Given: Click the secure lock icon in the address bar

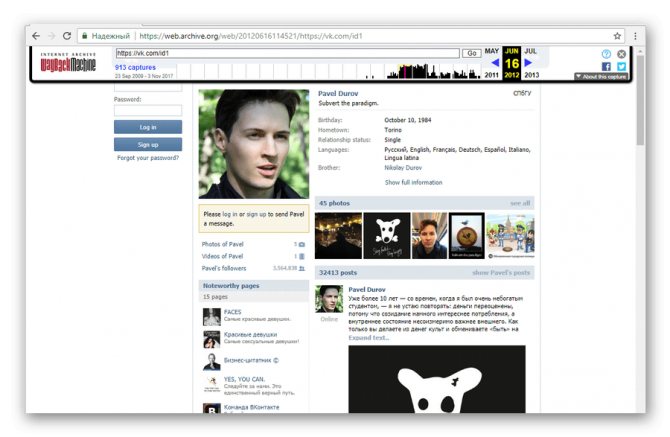Looking at the screenshot, I should point(85,36).
